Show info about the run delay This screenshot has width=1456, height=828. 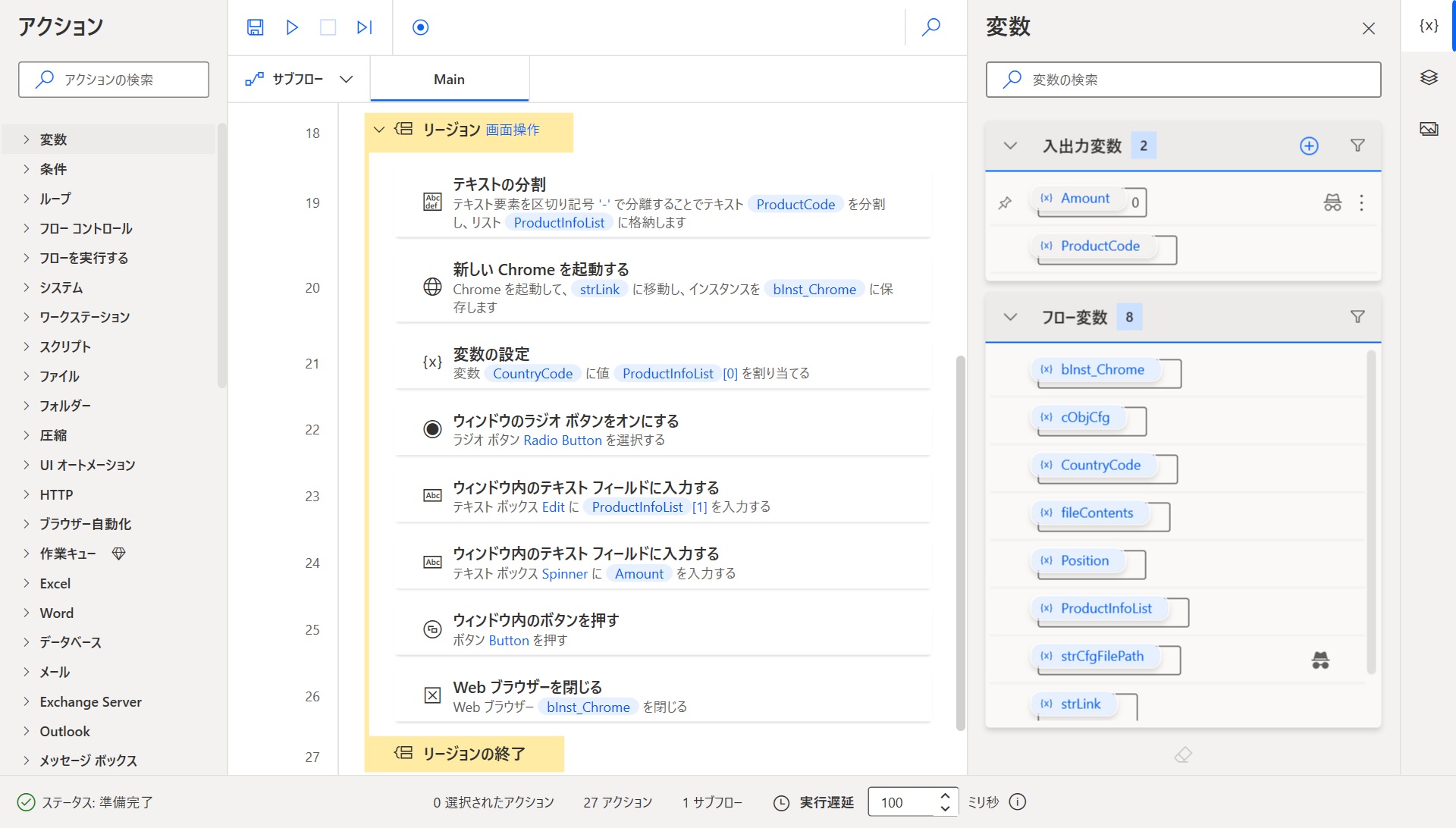pos(1018,802)
